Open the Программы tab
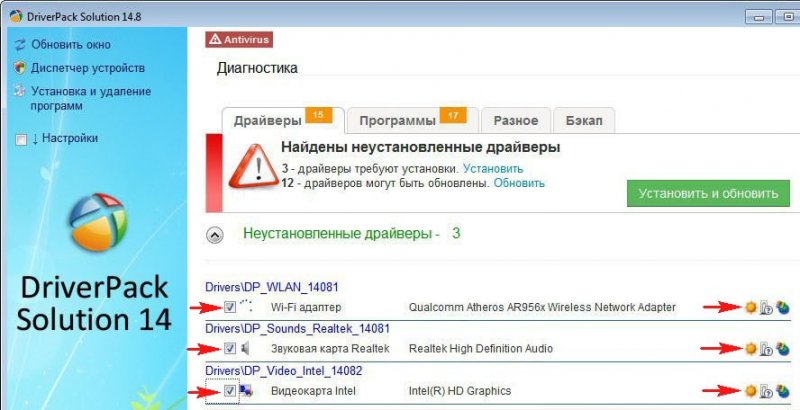Screen dimensions: 800x410 click(x=412, y=120)
